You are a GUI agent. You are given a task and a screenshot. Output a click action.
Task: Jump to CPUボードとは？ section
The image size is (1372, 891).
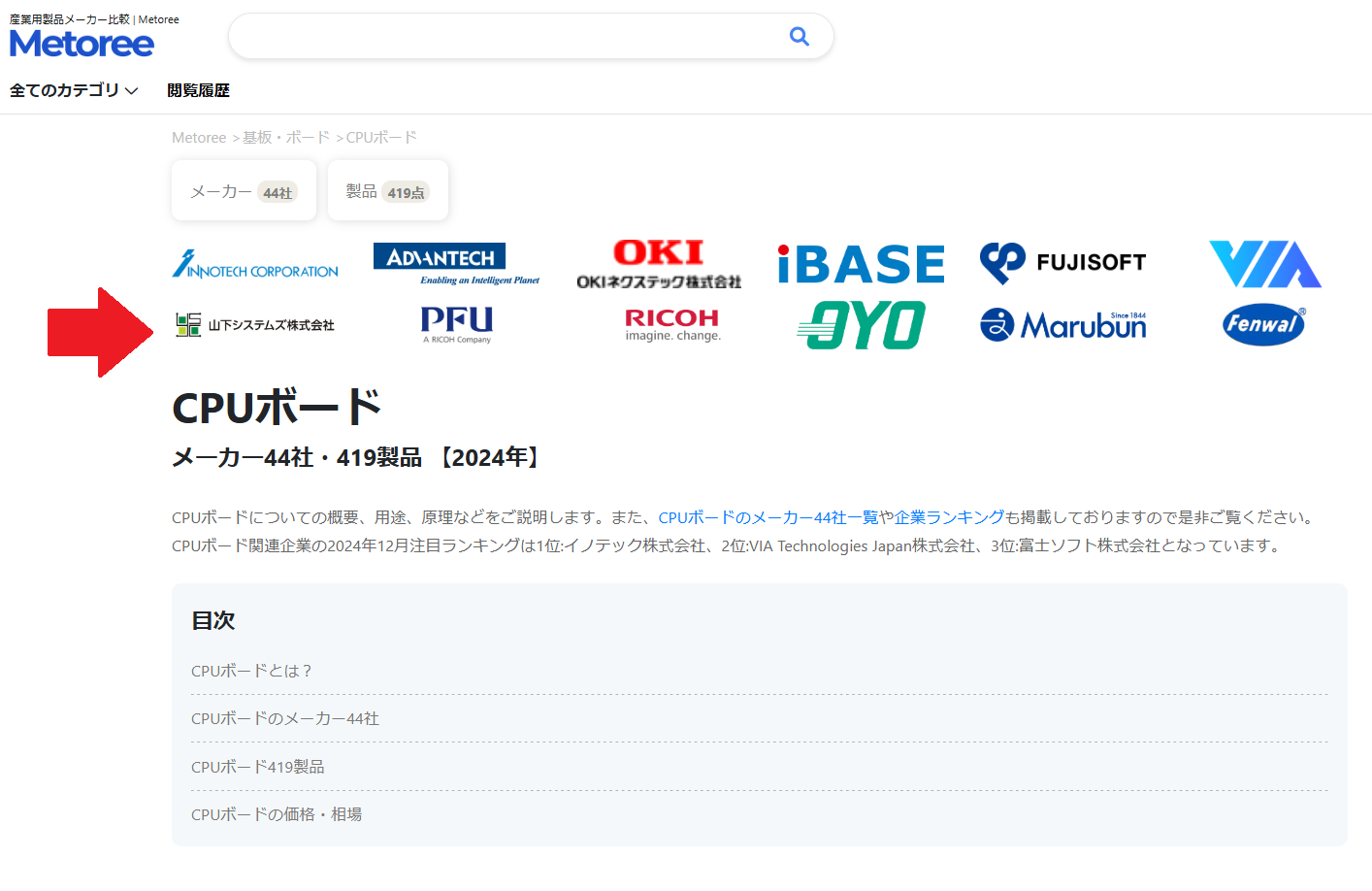coord(252,671)
